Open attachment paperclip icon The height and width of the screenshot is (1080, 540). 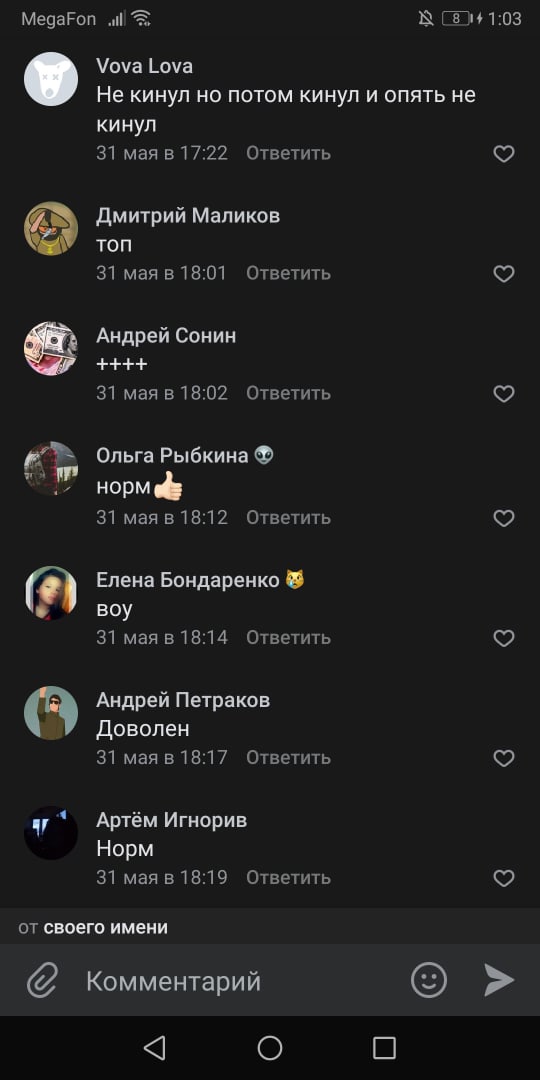tap(43, 980)
